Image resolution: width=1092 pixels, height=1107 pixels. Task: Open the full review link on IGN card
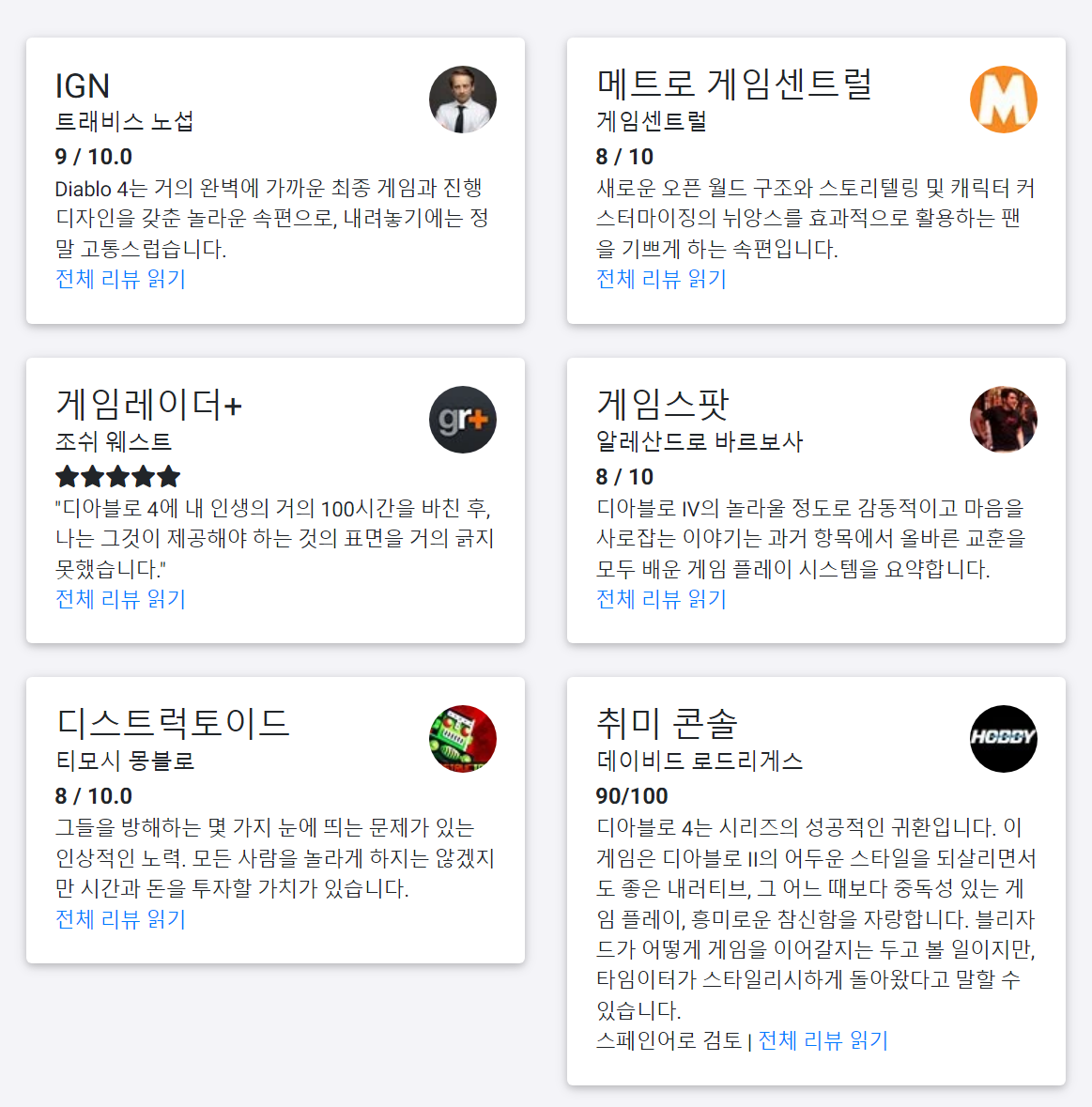pyautogui.click(x=119, y=279)
